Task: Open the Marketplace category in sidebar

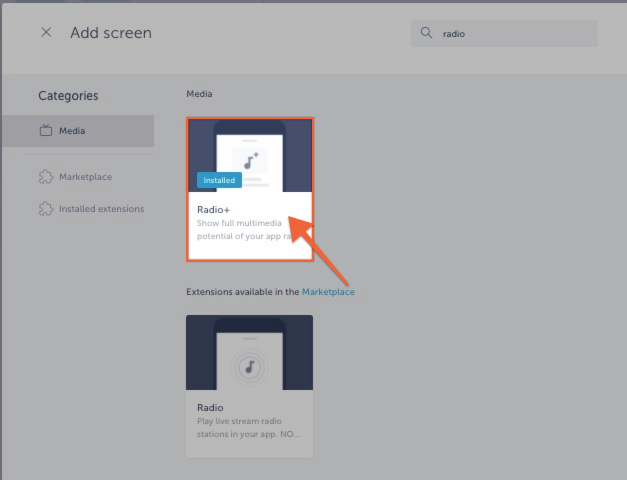Action: click(85, 177)
